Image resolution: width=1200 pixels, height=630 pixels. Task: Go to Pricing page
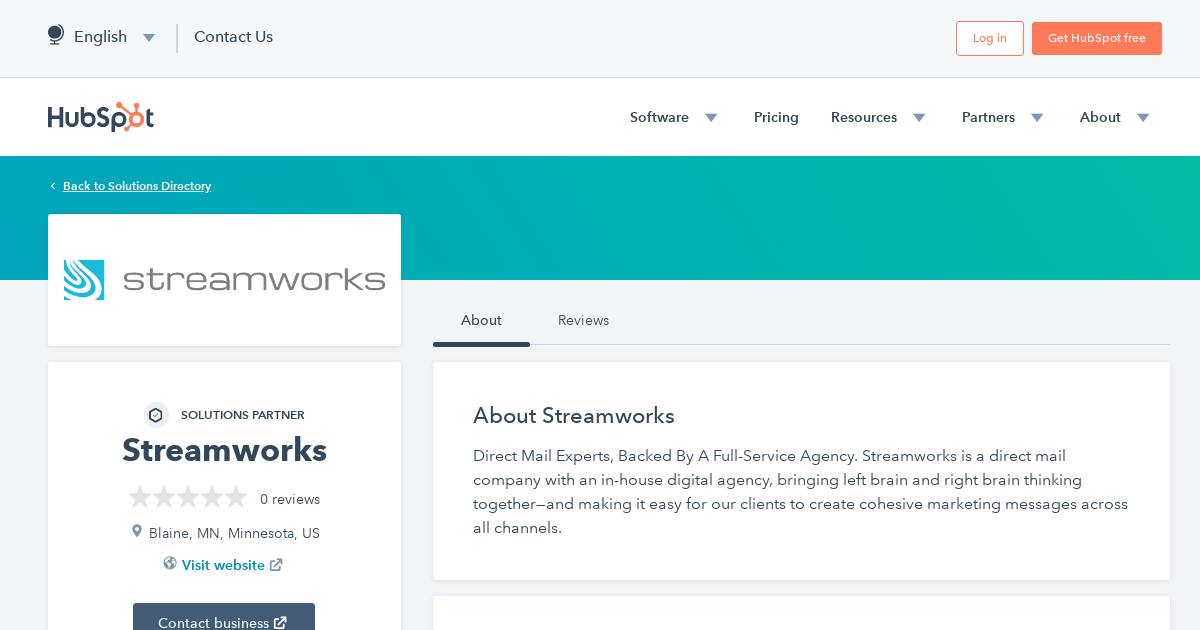click(x=776, y=117)
